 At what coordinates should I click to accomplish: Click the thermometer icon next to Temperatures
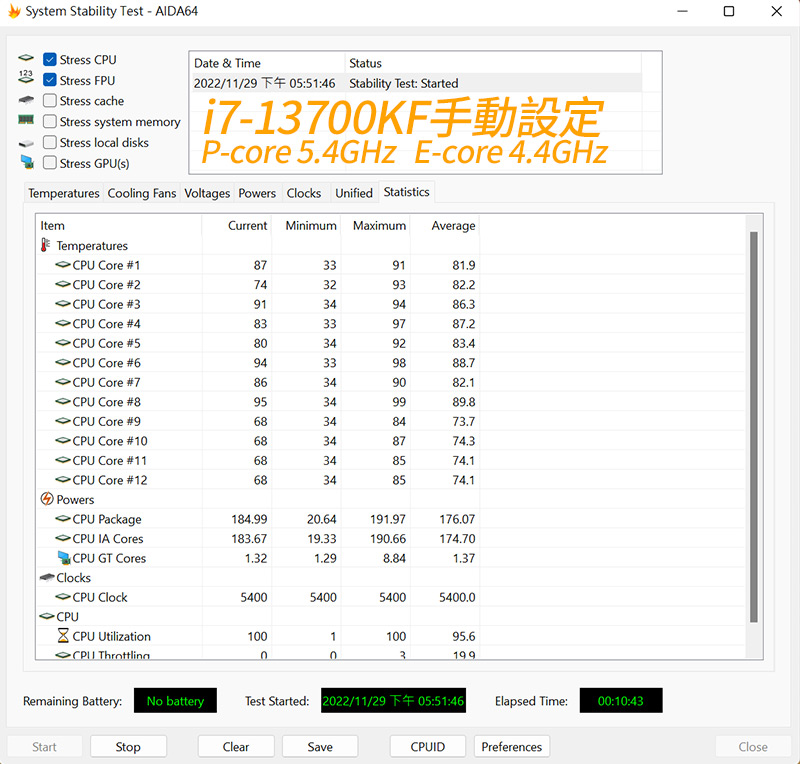point(45,245)
